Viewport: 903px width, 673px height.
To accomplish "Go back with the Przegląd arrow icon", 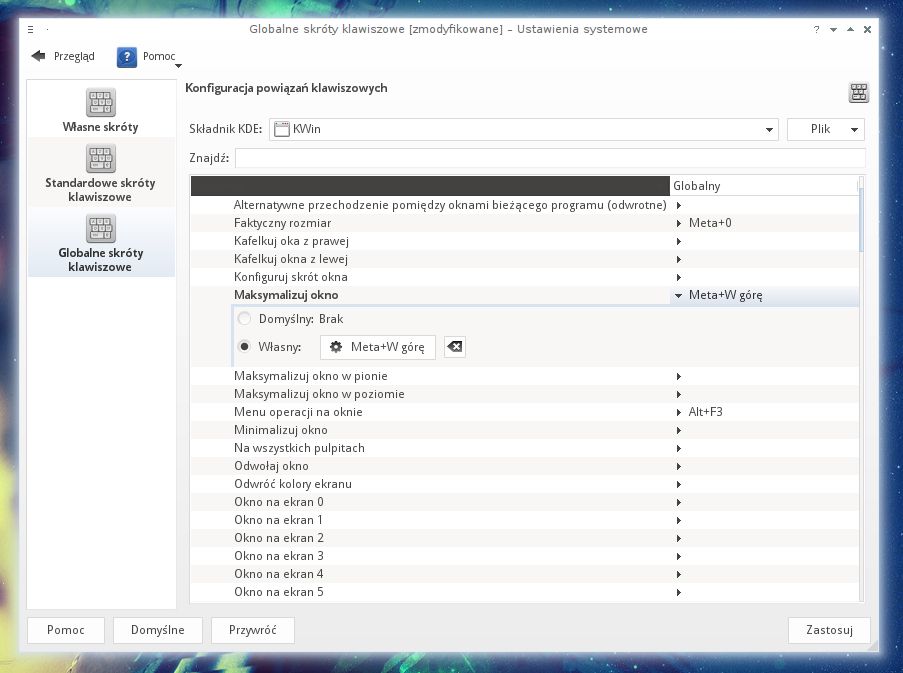I will 39,56.
